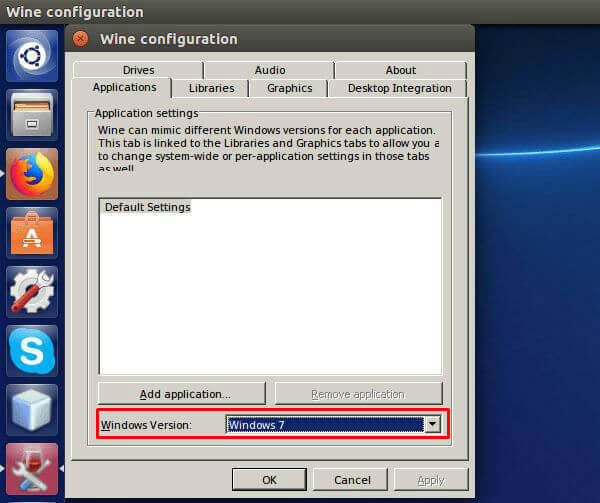Switch to the Libraries tab
Viewport: 600px width, 503px height.
tap(211, 88)
